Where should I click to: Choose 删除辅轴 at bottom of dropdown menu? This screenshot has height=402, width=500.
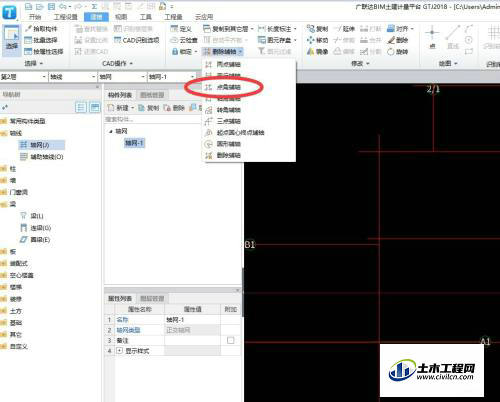click(228, 155)
